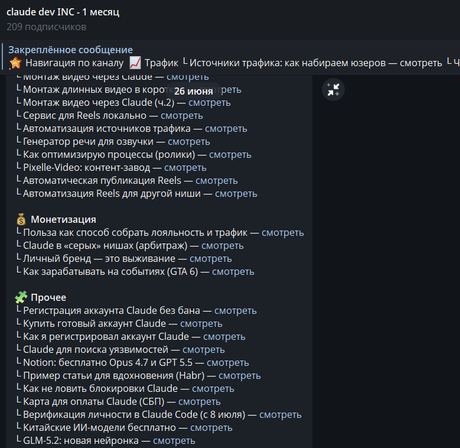Click the text Сервис для Reels локально
Screen dimensions: 460x448
tap(85, 115)
